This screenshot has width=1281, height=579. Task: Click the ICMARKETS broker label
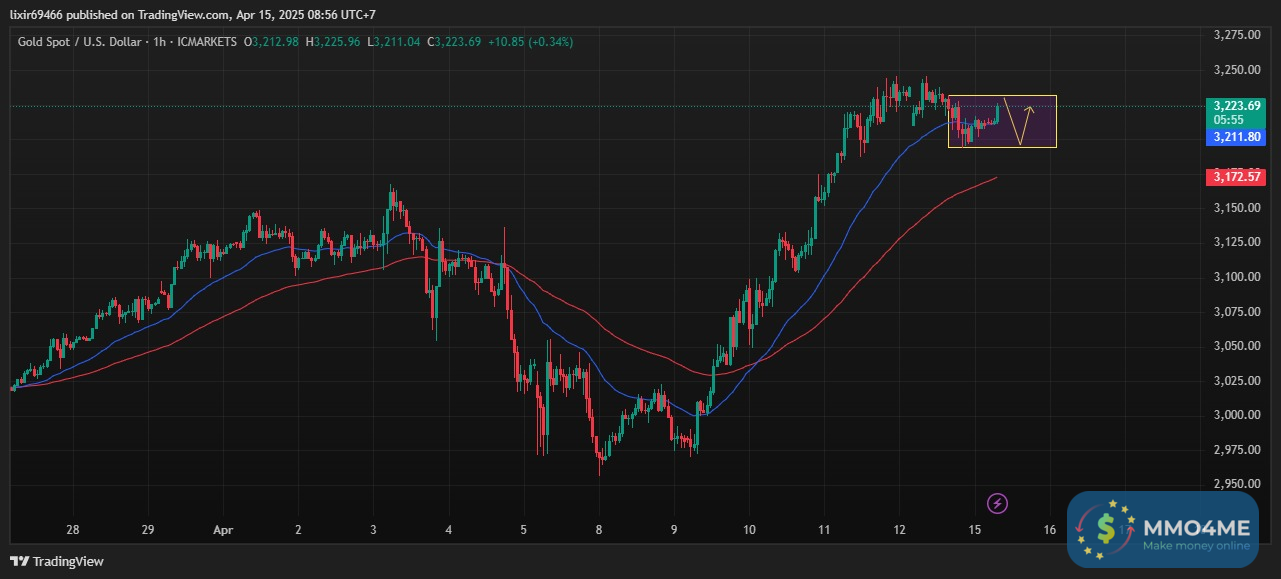pos(207,42)
